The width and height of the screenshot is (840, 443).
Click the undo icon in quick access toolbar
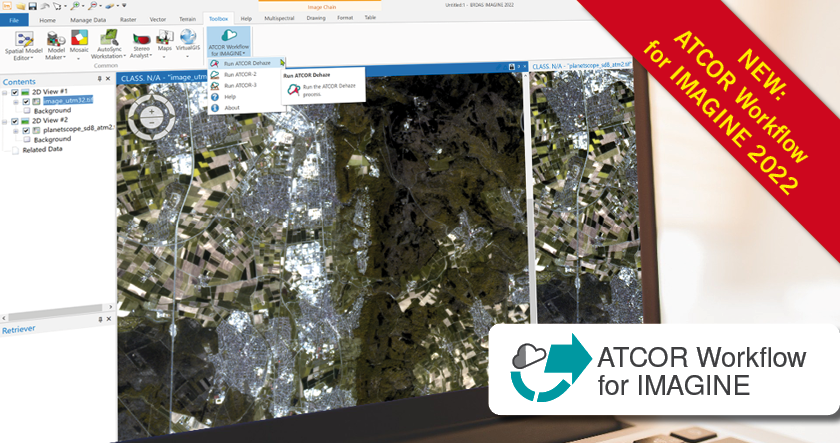[x=44, y=6]
